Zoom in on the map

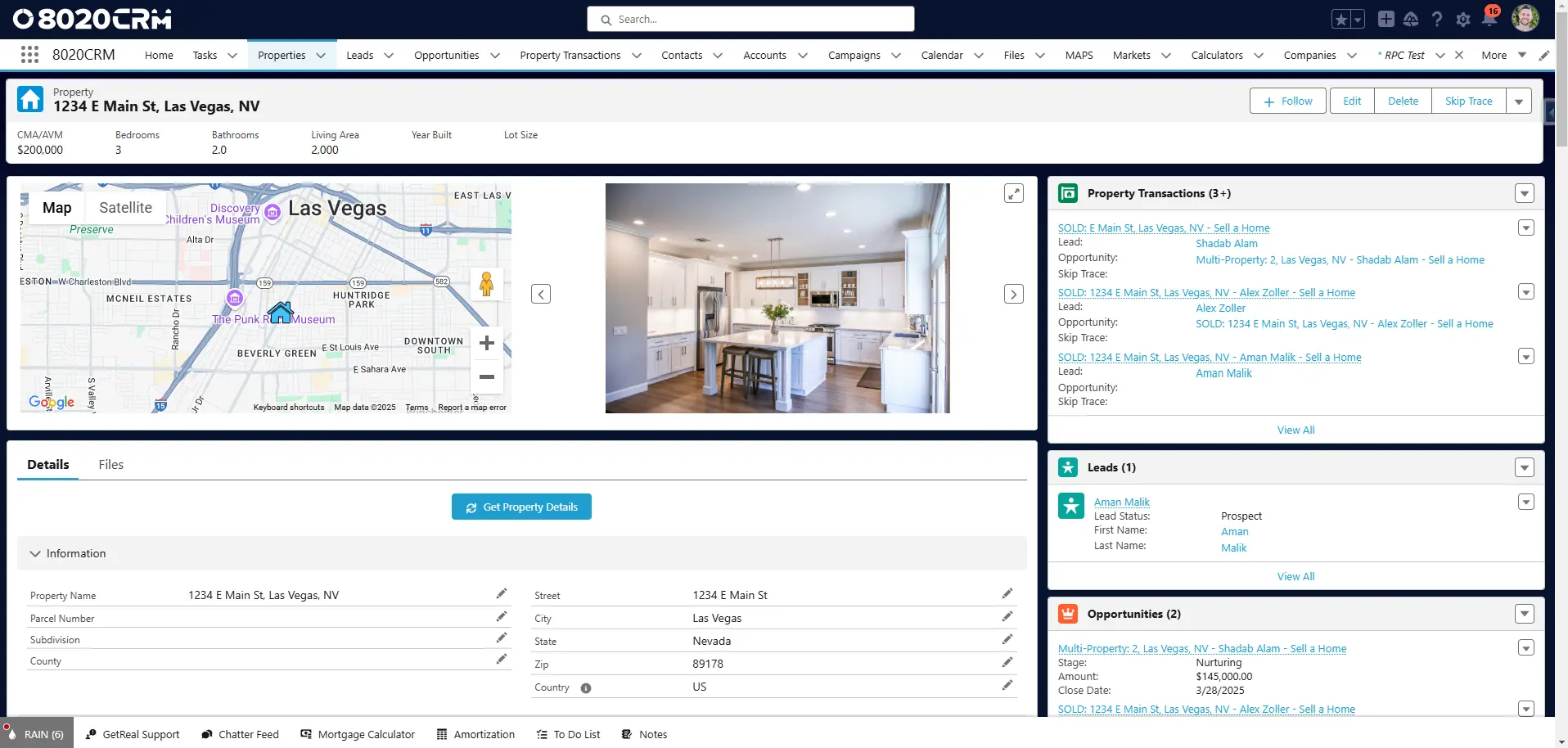pos(487,343)
